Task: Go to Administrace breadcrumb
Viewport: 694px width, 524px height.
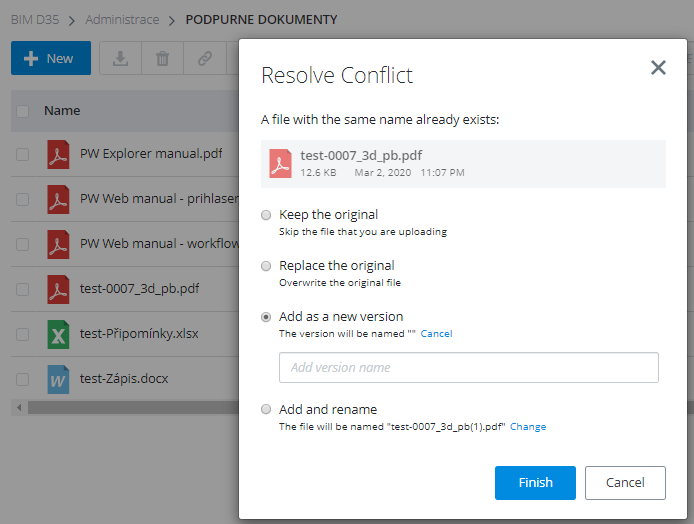Action: pyautogui.click(x=122, y=20)
